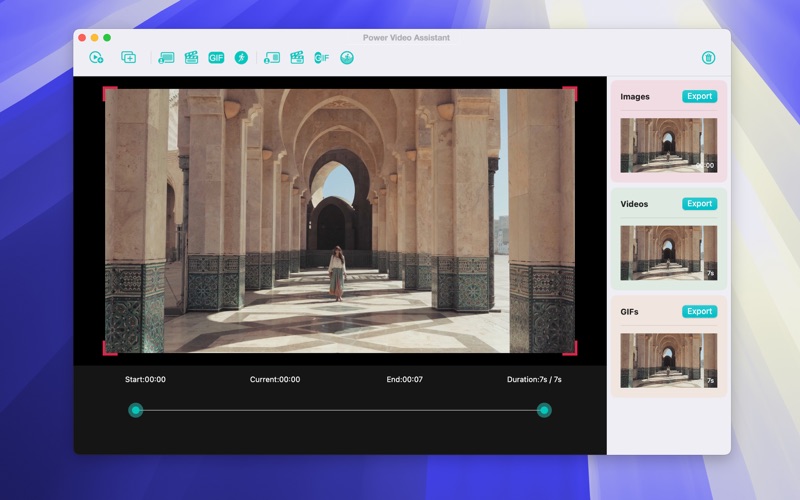The height and width of the screenshot is (500, 800).
Task: Click the bottom-right red crop corner handle
Action: tap(572, 349)
